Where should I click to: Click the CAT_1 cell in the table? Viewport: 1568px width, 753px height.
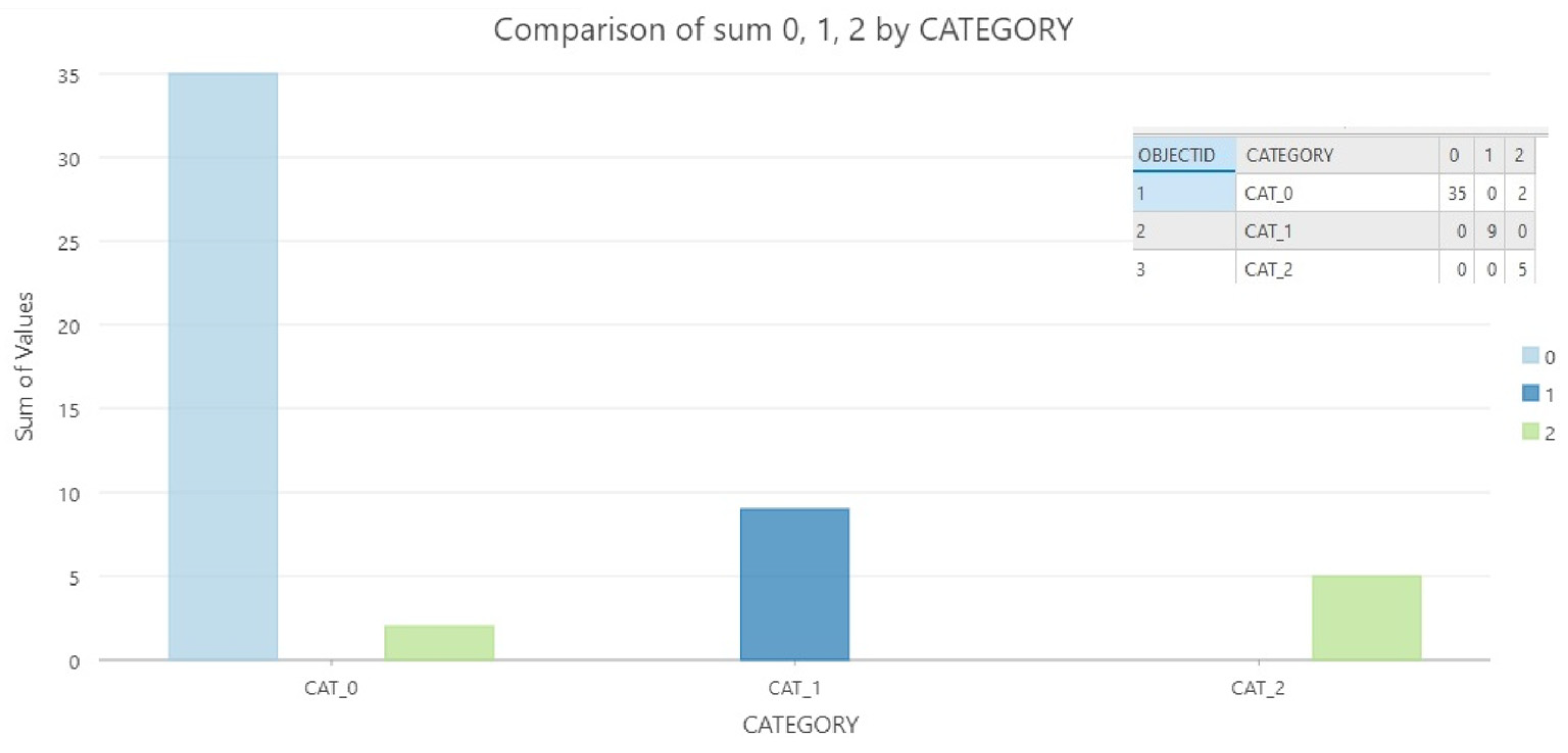(1268, 231)
